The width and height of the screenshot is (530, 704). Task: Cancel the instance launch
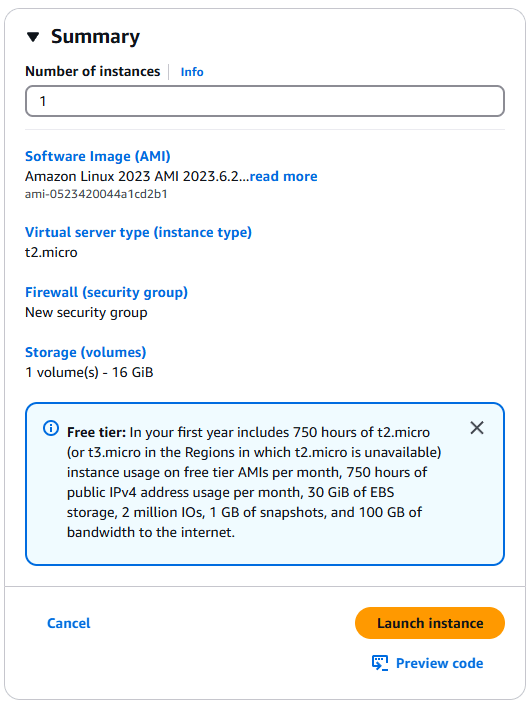point(69,623)
